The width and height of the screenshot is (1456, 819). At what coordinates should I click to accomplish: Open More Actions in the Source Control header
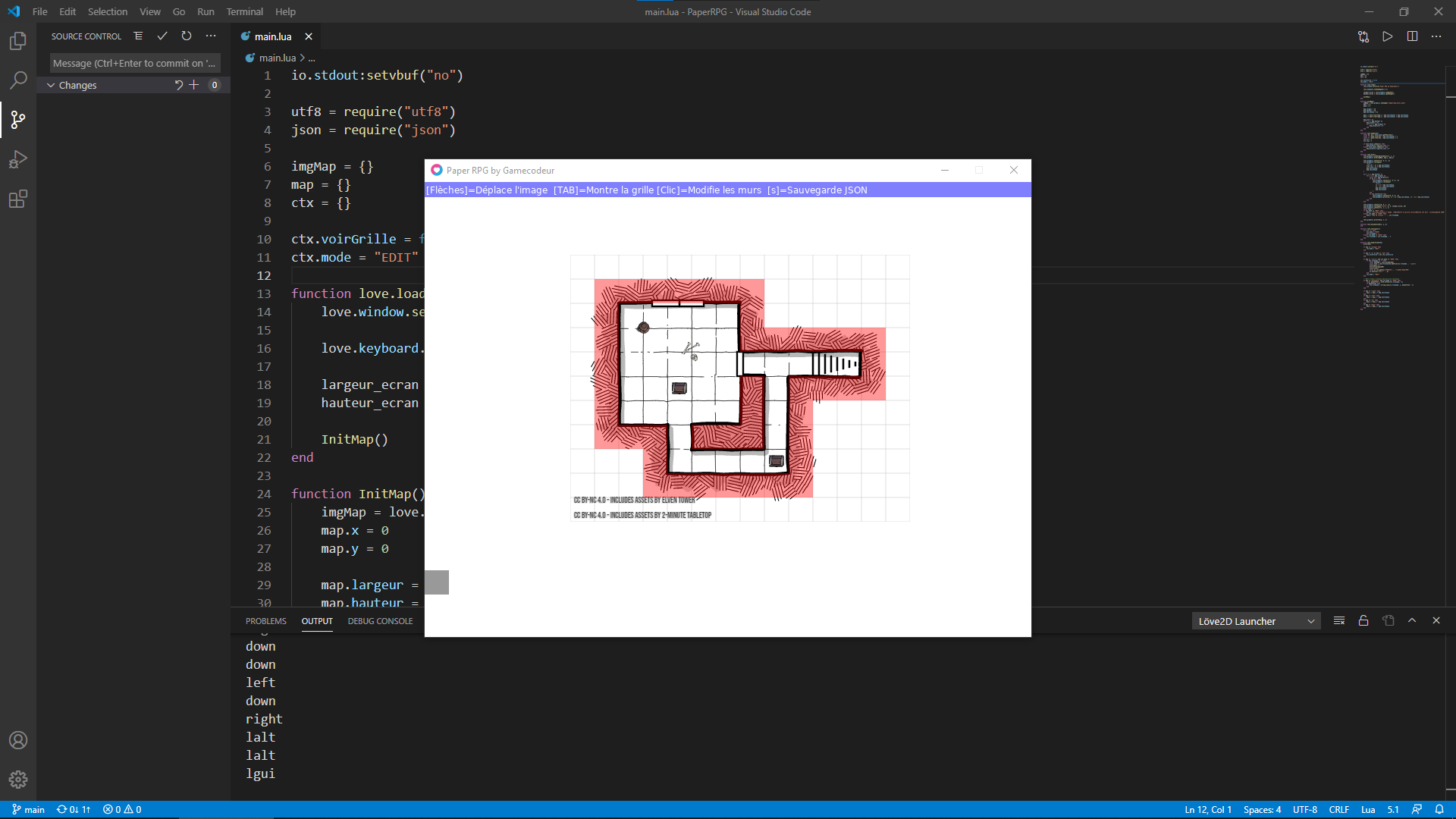(x=210, y=36)
